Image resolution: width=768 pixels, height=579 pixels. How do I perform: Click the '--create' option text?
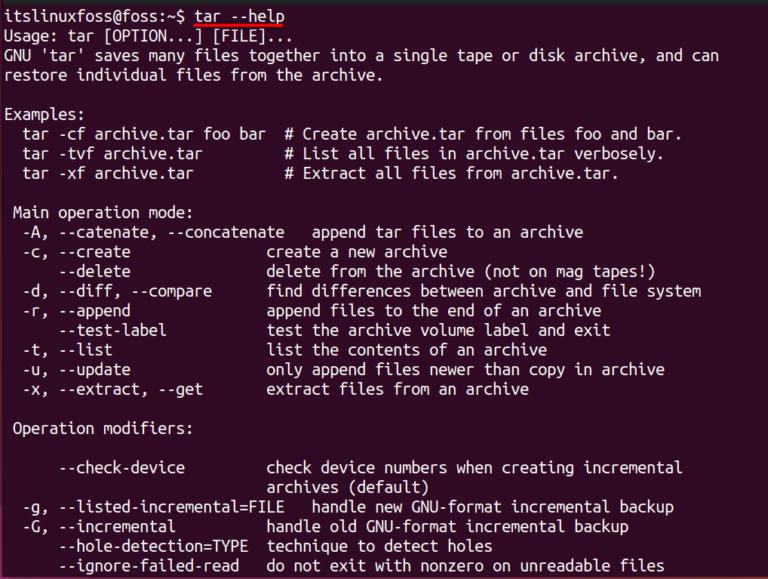95,252
